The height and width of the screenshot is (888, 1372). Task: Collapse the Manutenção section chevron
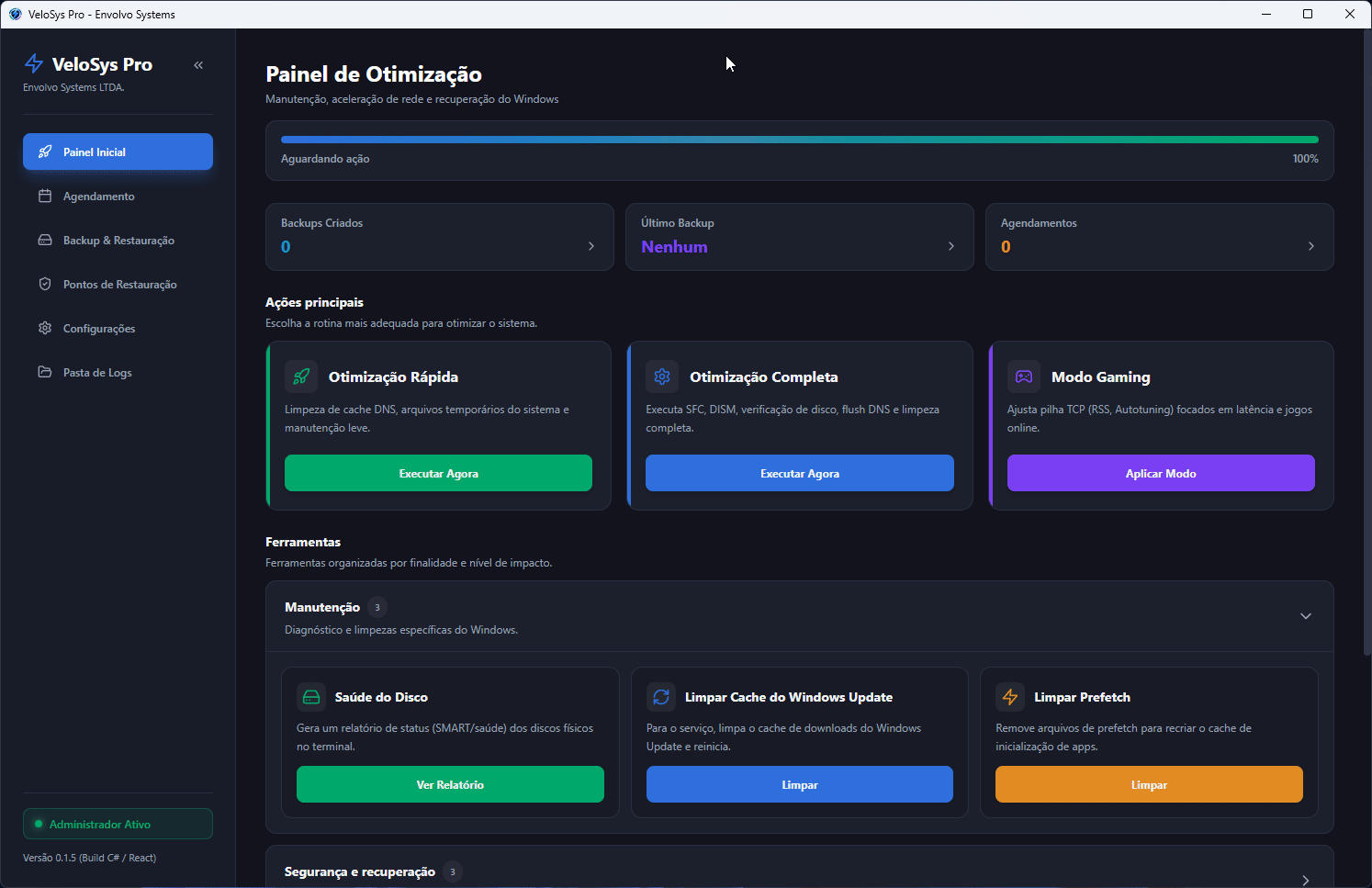pyautogui.click(x=1306, y=616)
